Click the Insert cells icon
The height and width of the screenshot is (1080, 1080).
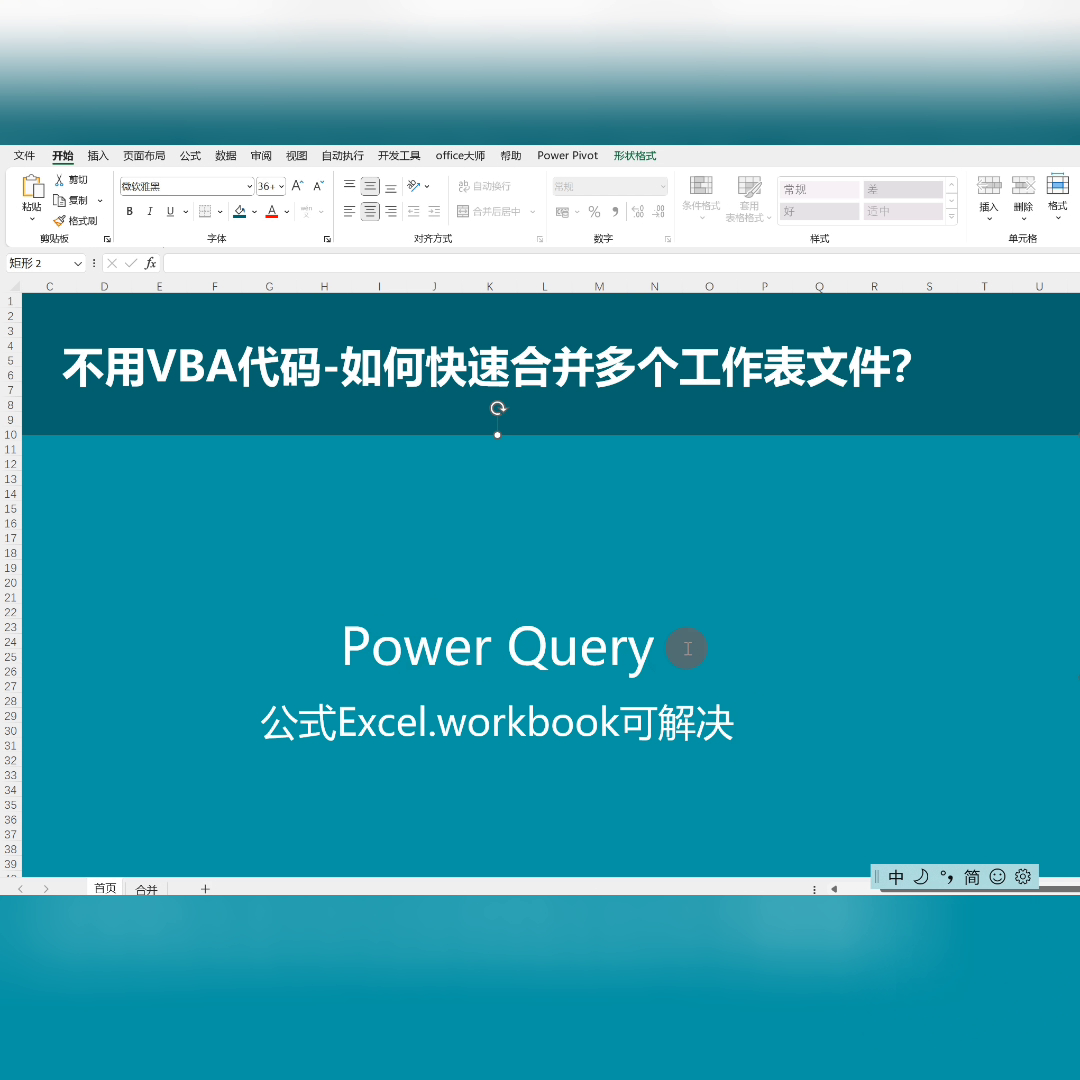point(988,185)
